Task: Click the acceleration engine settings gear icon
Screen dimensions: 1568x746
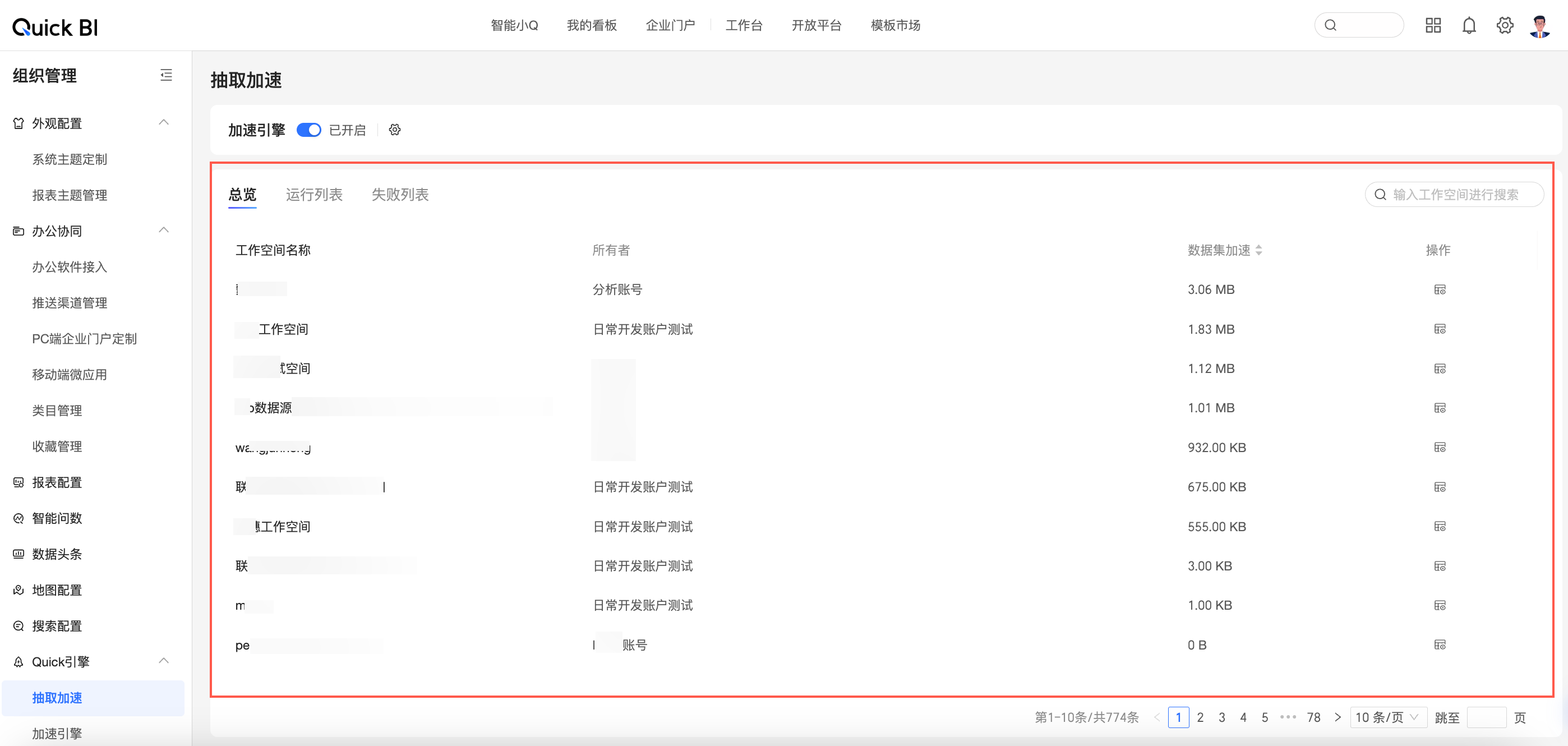Action: click(395, 130)
